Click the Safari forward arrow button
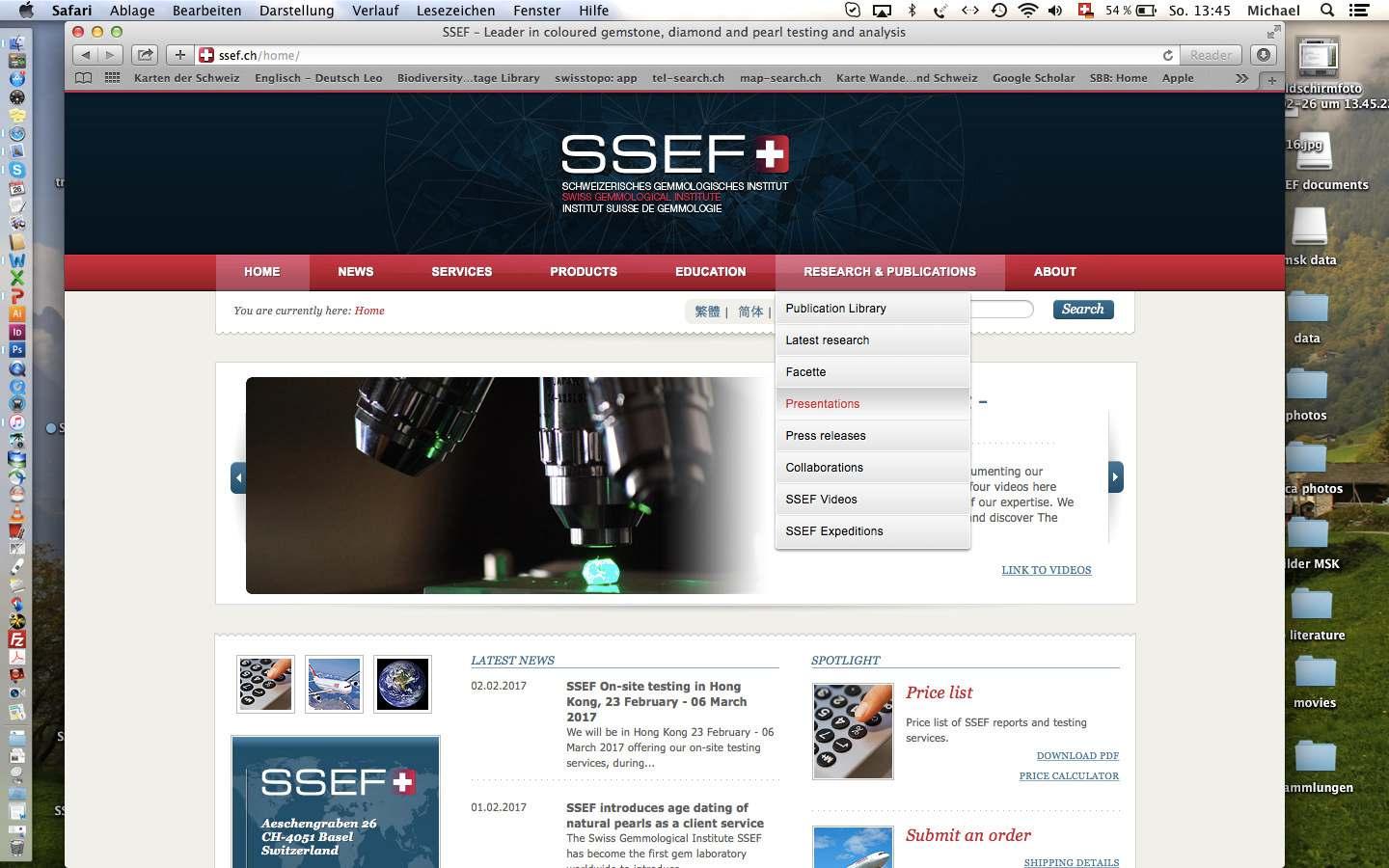The width and height of the screenshot is (1389, 868). pyautogui.click(x=110, y=55)
